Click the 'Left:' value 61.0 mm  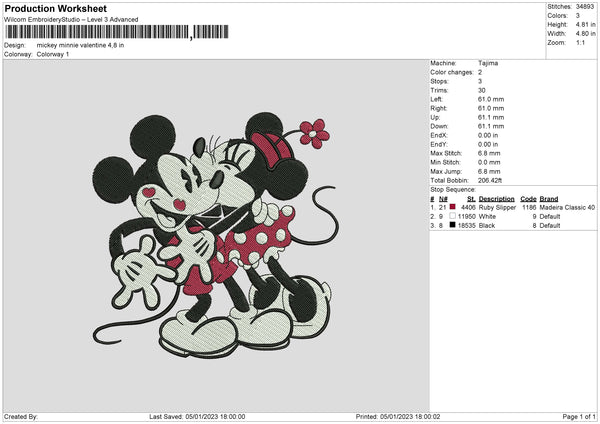[491, 99]
